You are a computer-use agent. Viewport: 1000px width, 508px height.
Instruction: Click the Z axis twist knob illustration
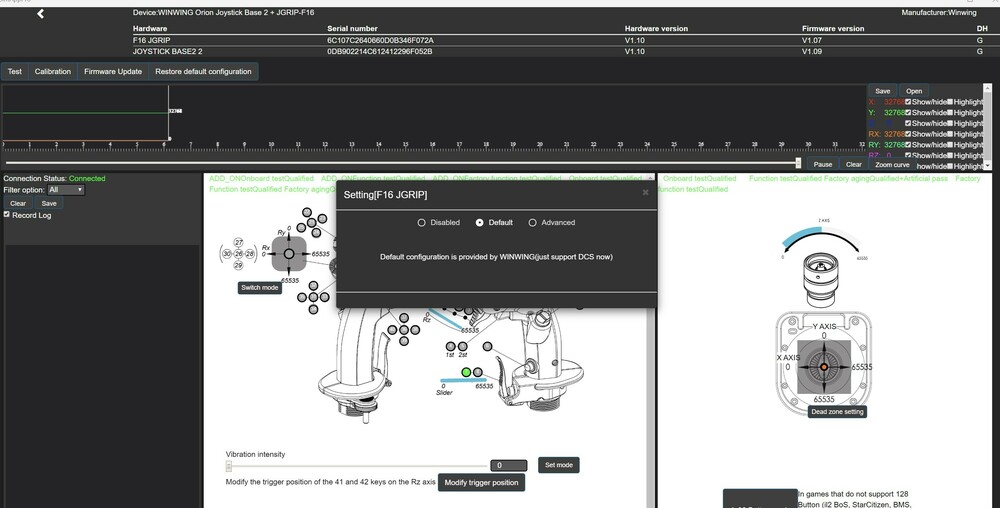(820, 279)
